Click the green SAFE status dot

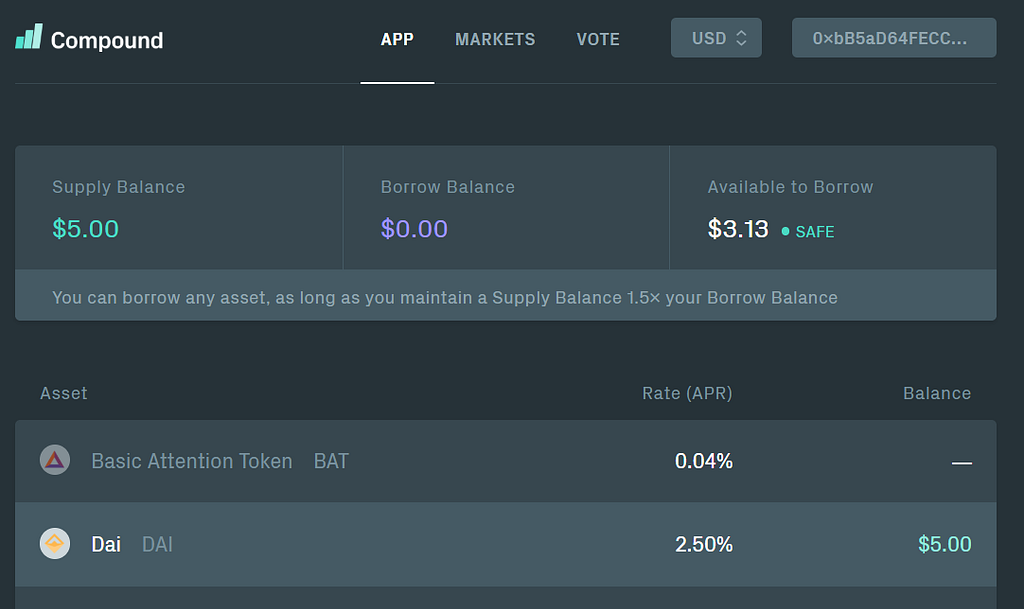pyautogui.click(x=785, y=231)
